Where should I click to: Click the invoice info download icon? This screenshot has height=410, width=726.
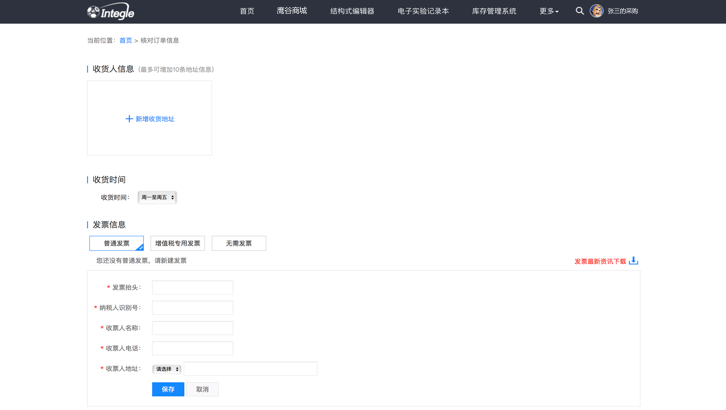[633, 261]
